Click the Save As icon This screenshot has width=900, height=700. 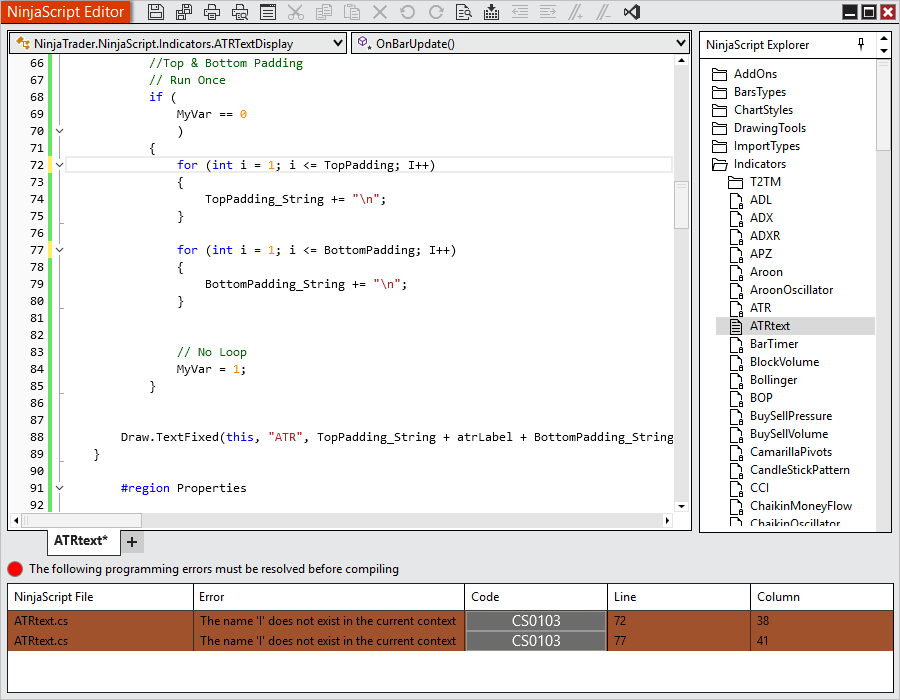pos(184,13)
